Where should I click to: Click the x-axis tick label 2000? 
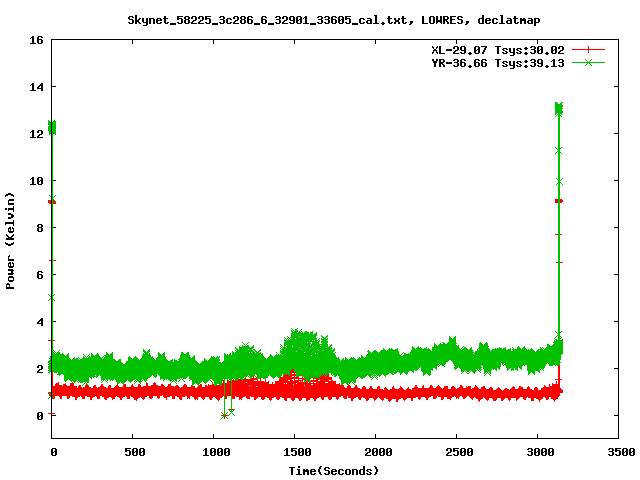[378, 452]
